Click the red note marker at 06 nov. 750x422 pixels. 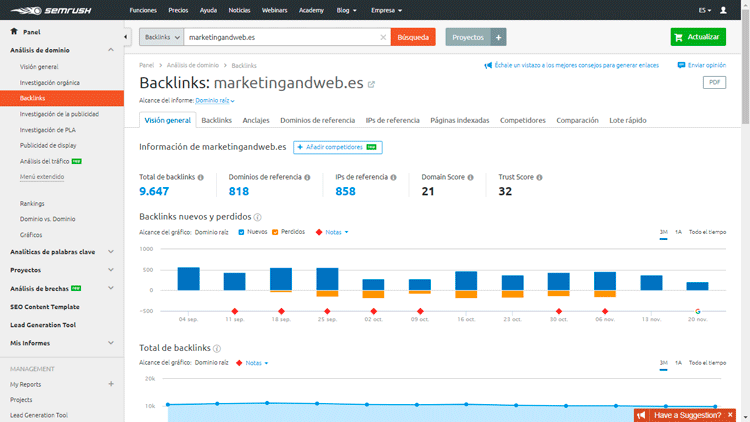(x=605, y=311)
